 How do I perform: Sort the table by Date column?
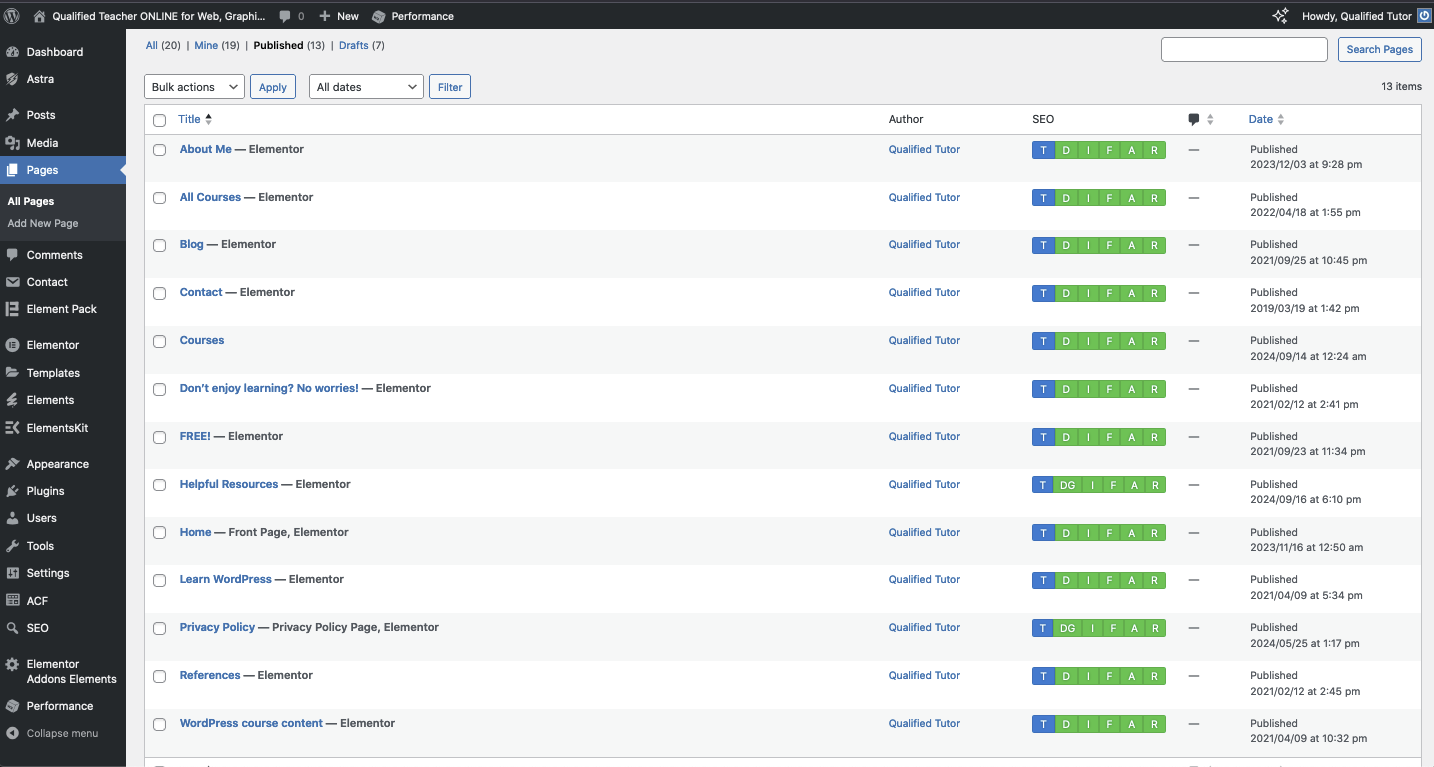click(x=1261, y=119)
